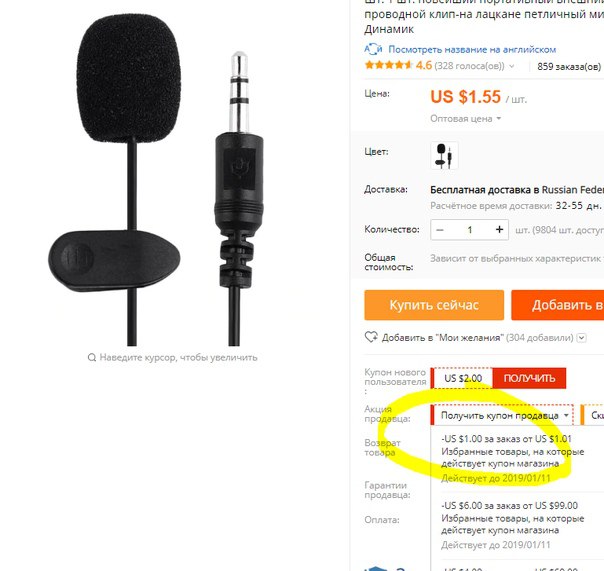Decrease quantity with the minus button

point(440,230)
